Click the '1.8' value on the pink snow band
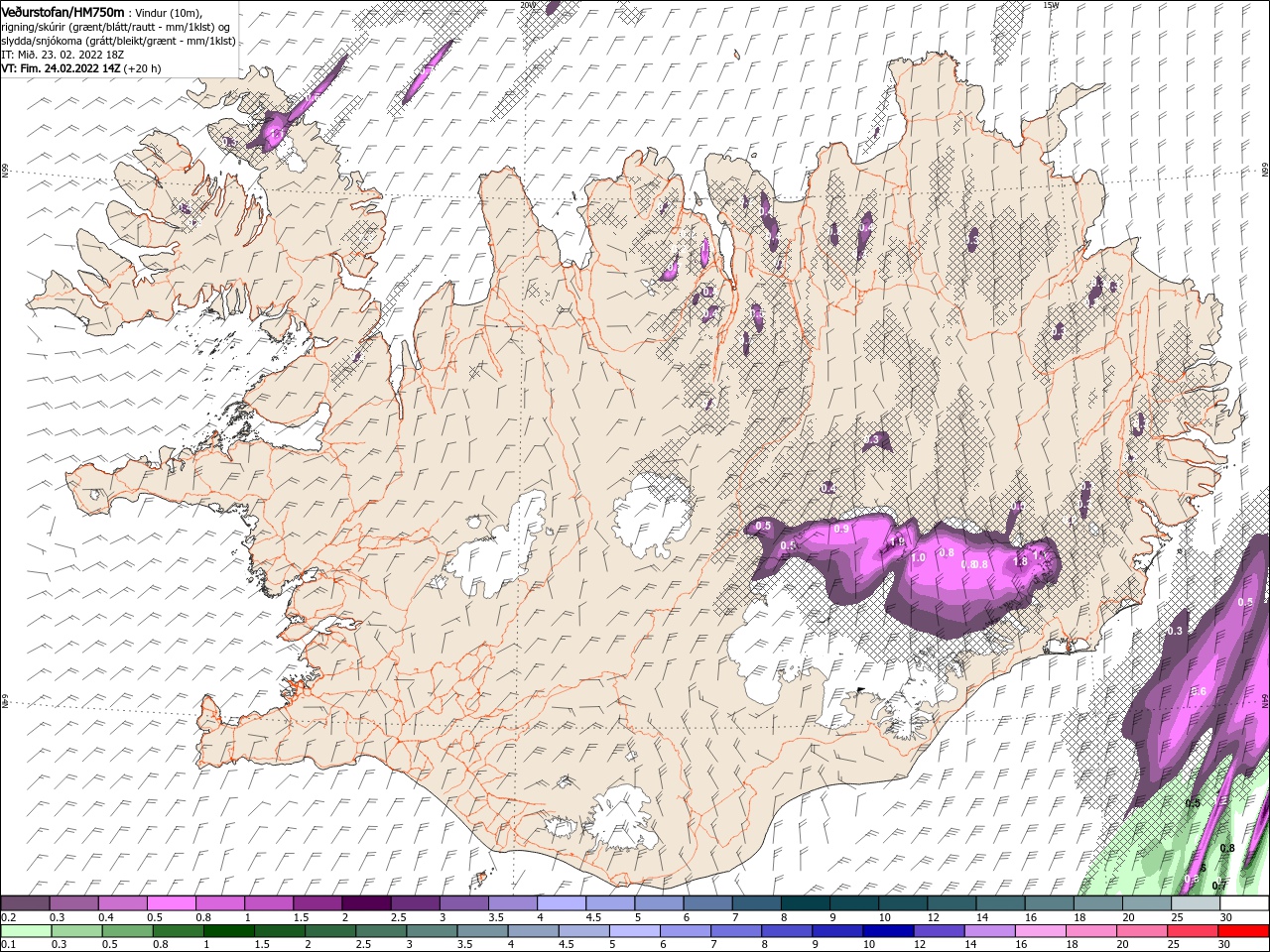The height and width of the screenshot is (952, 1270). click(1020, 561)
